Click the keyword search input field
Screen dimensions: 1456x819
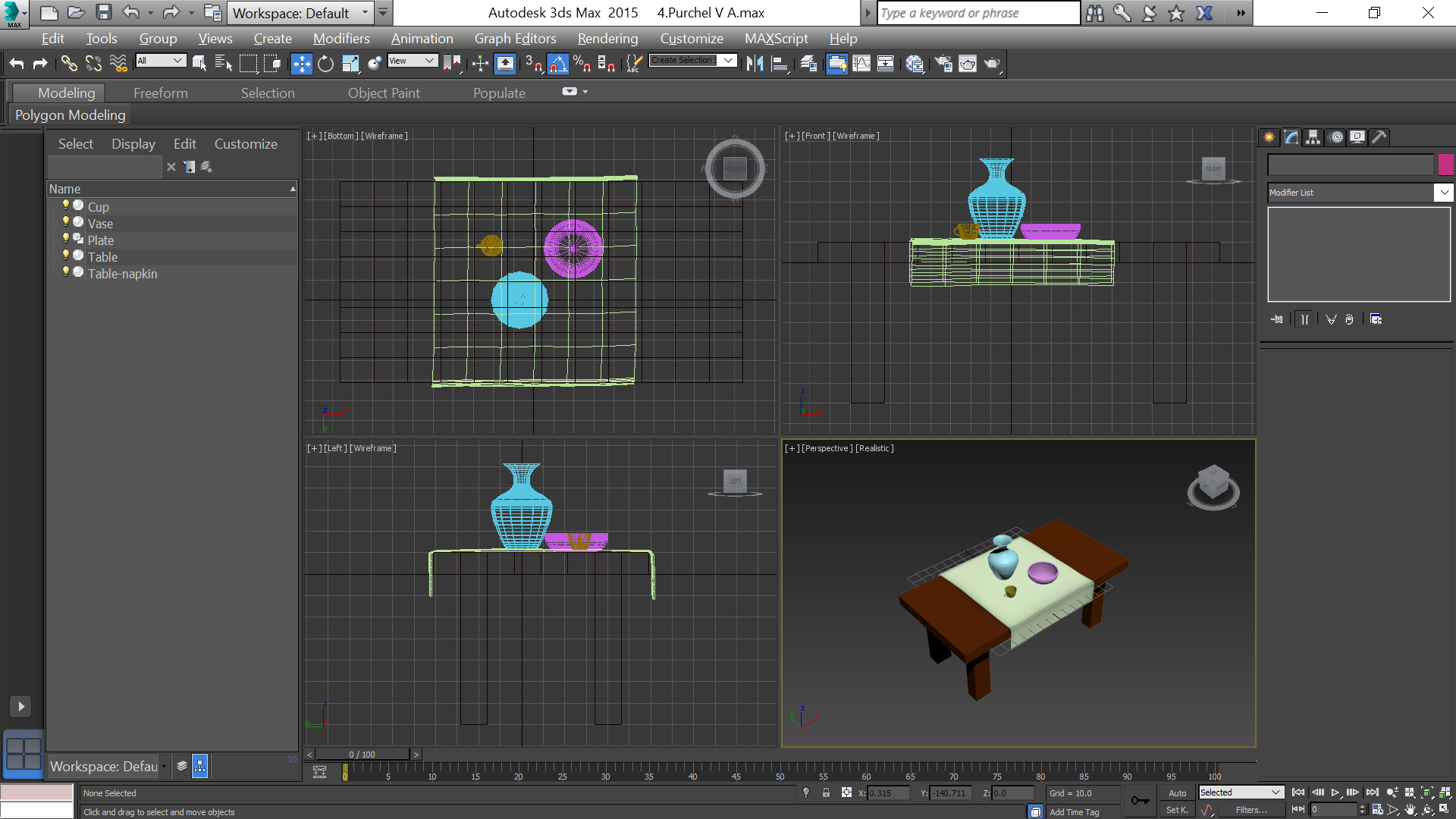click(978, 13)
